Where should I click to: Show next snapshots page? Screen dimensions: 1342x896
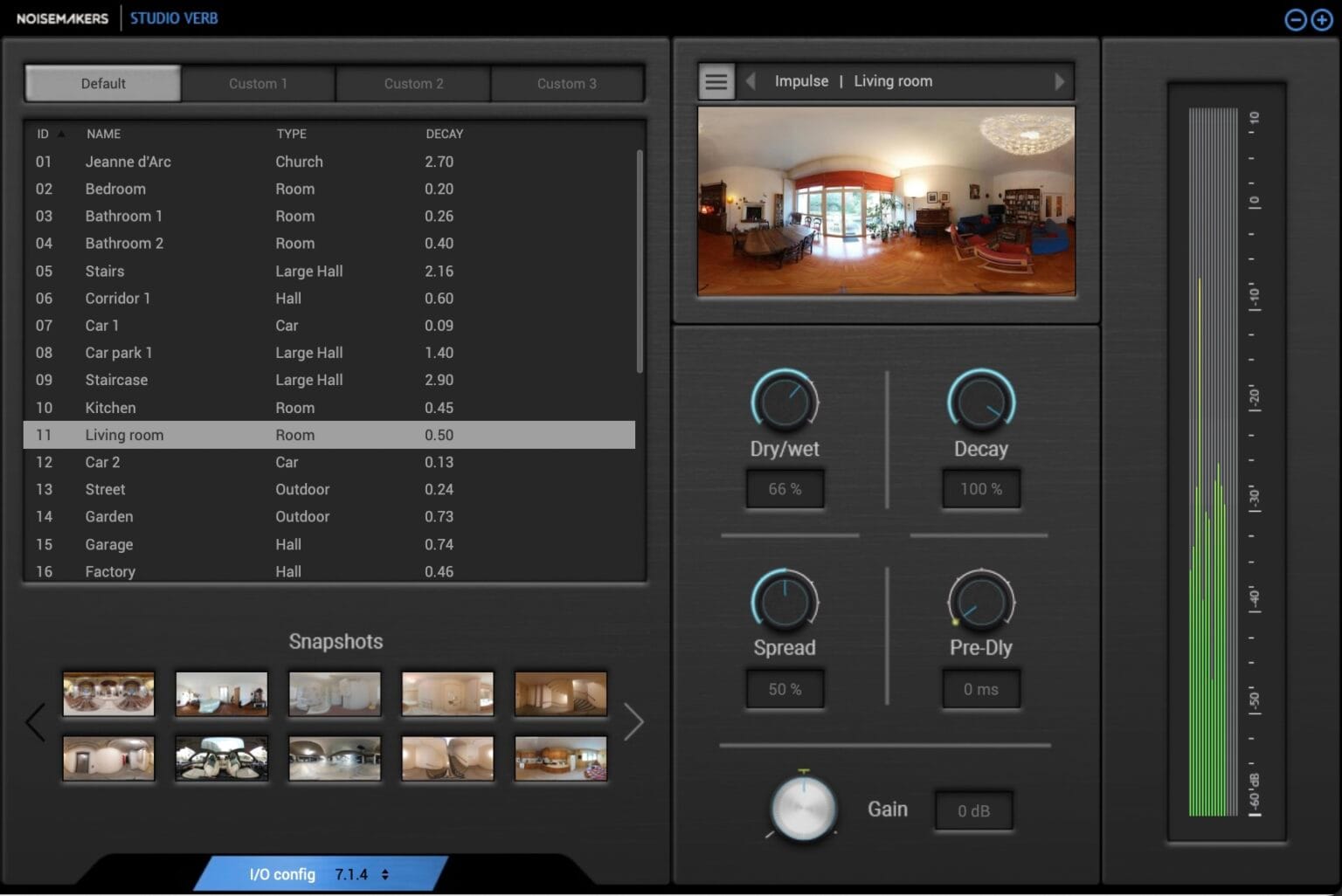point(633,721)
